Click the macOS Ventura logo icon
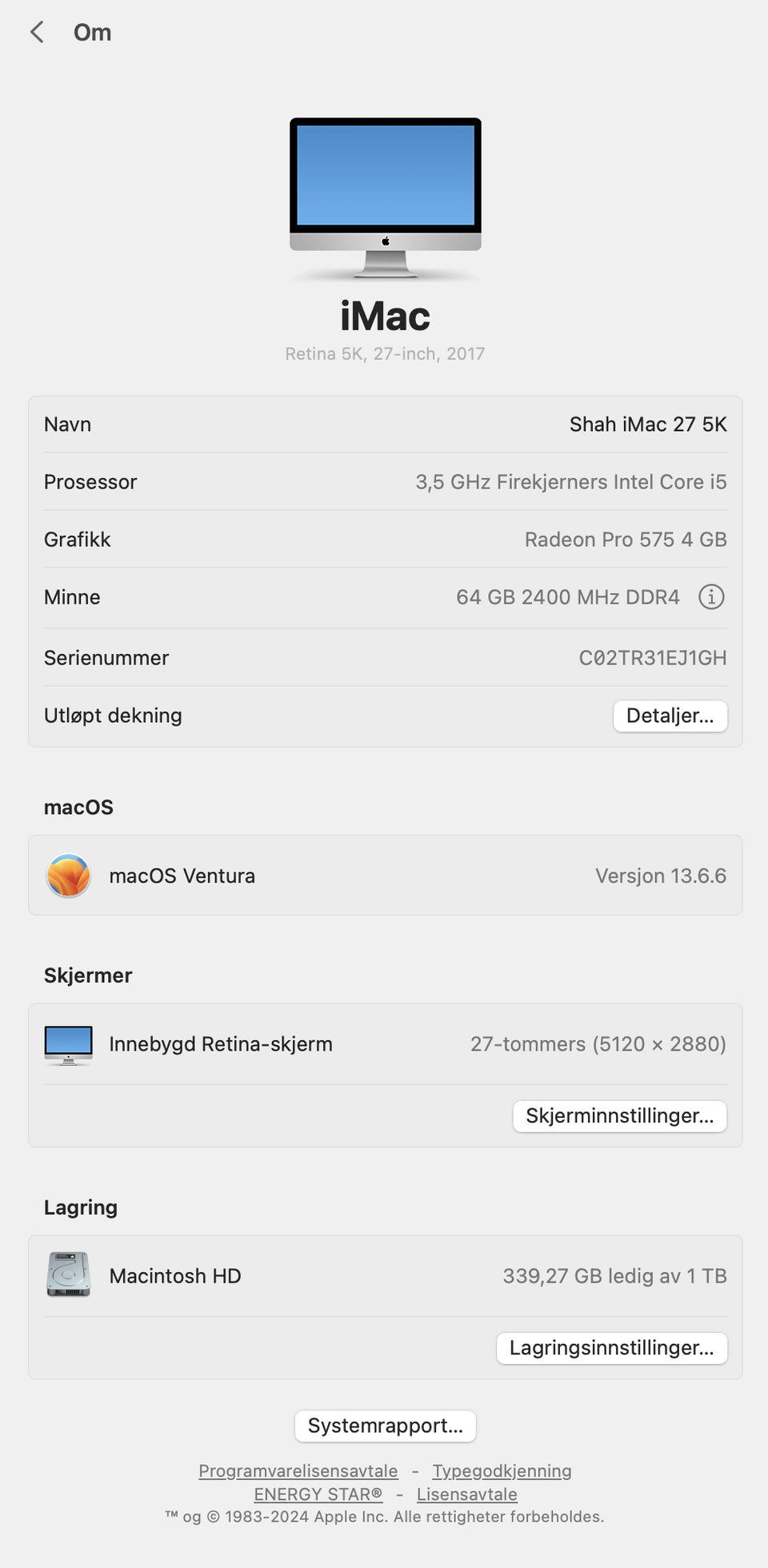Viewport: 768px width, 1568px height. tap(69, 876)
